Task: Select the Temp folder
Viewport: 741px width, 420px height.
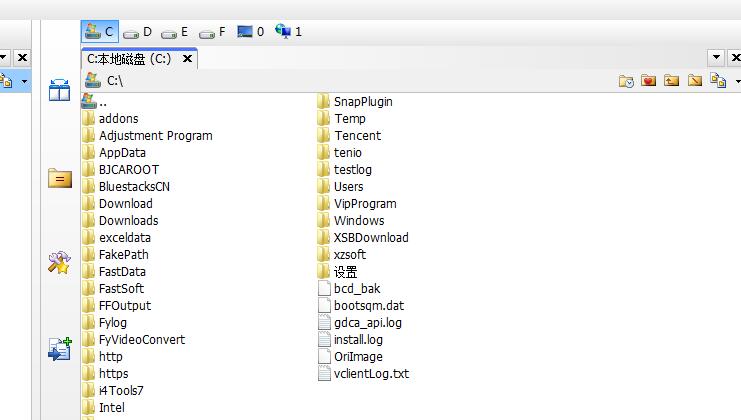Action: tap(342, 119)
